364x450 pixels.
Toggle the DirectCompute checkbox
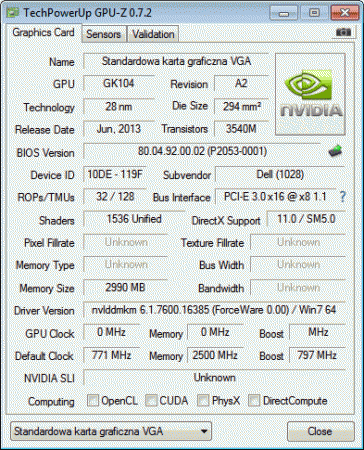(254, 400)
